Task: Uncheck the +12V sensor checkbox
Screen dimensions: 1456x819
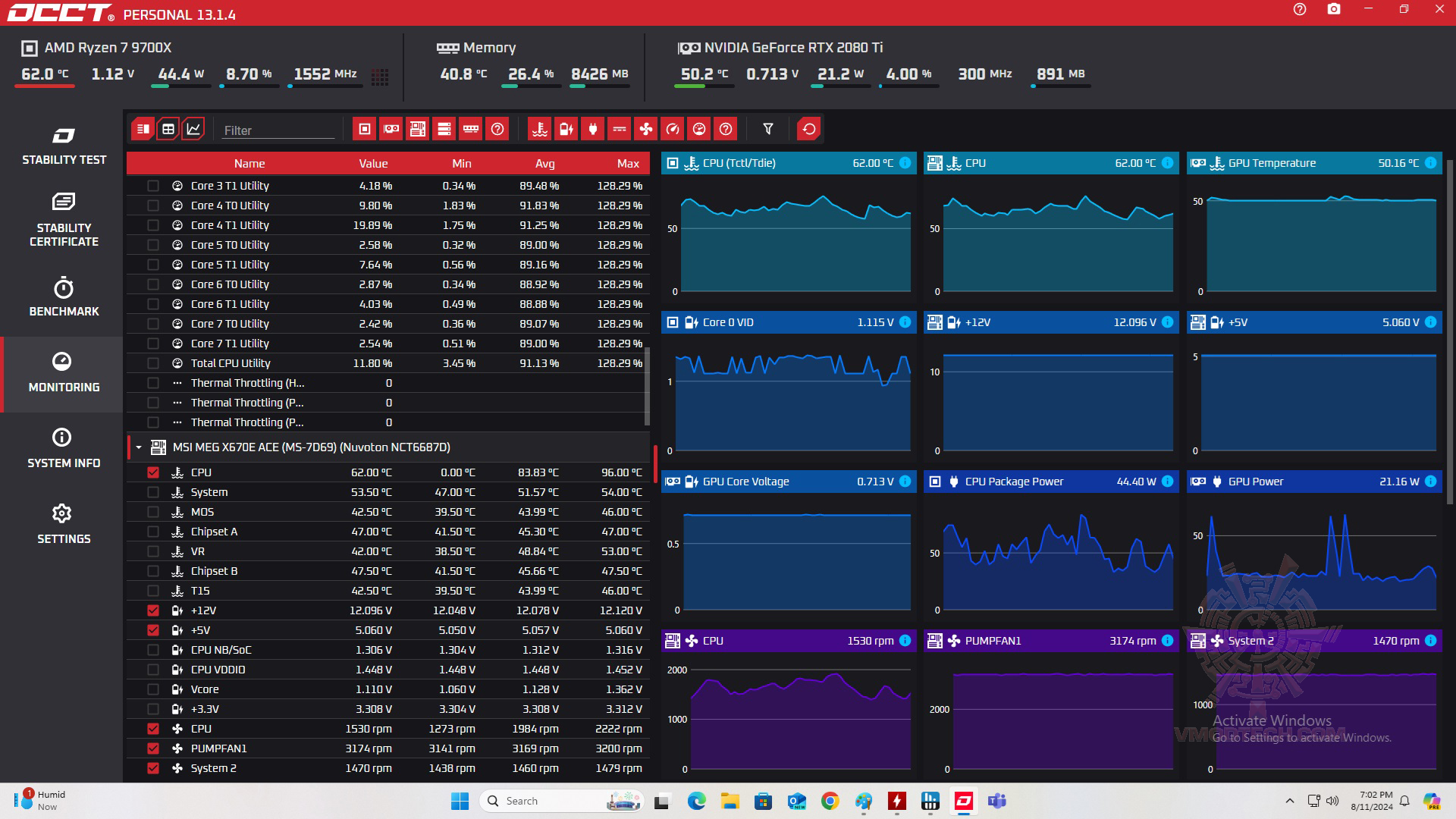Action: [153, 610]
